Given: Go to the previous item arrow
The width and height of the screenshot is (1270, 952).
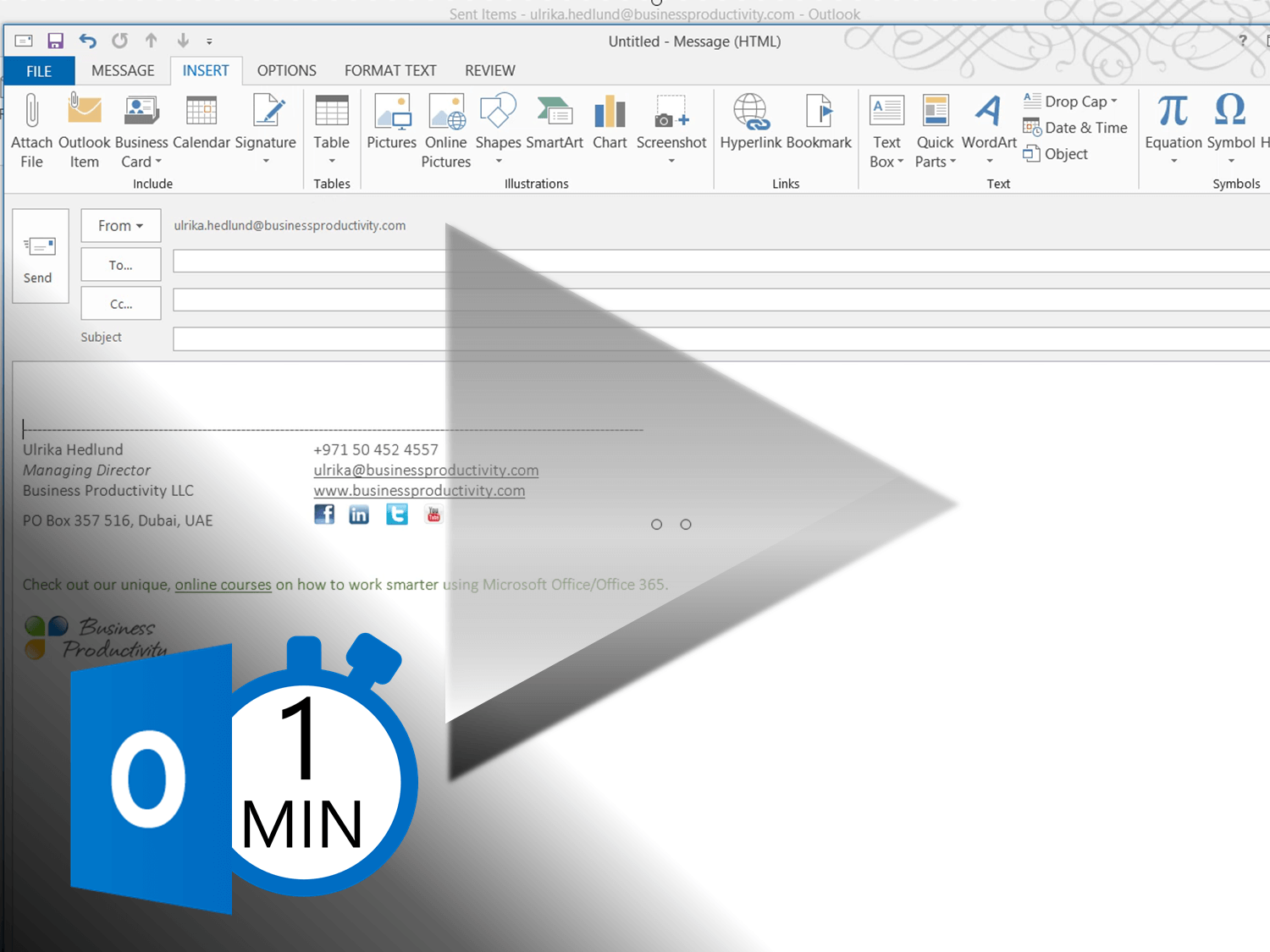Looking at the screenshot, I should 151,40.
